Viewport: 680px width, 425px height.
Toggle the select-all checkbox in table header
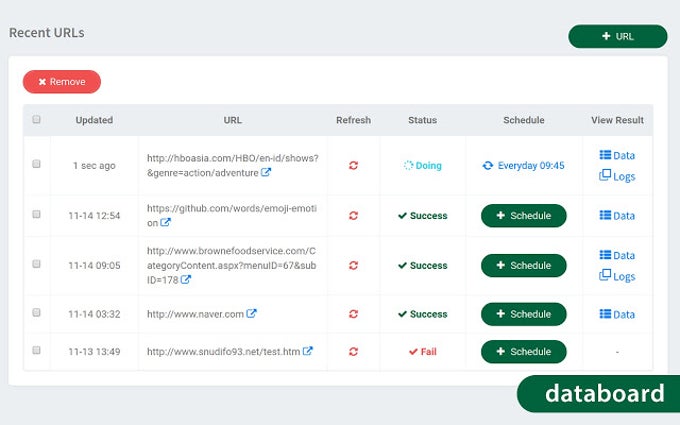coord(37,120)
